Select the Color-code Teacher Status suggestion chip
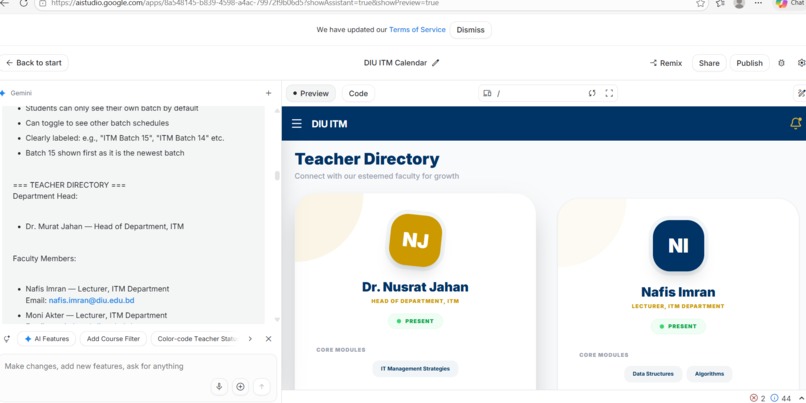Viewport: 806px width, 403px height. (196, 339)
